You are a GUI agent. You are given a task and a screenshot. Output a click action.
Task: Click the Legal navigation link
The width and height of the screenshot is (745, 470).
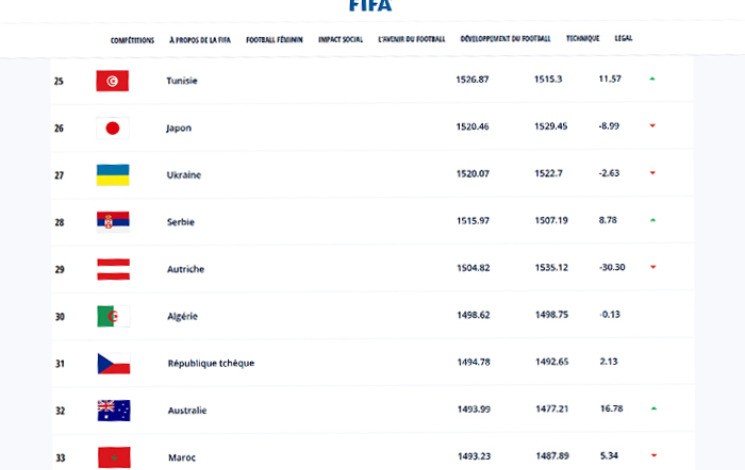tap(624, 39)
